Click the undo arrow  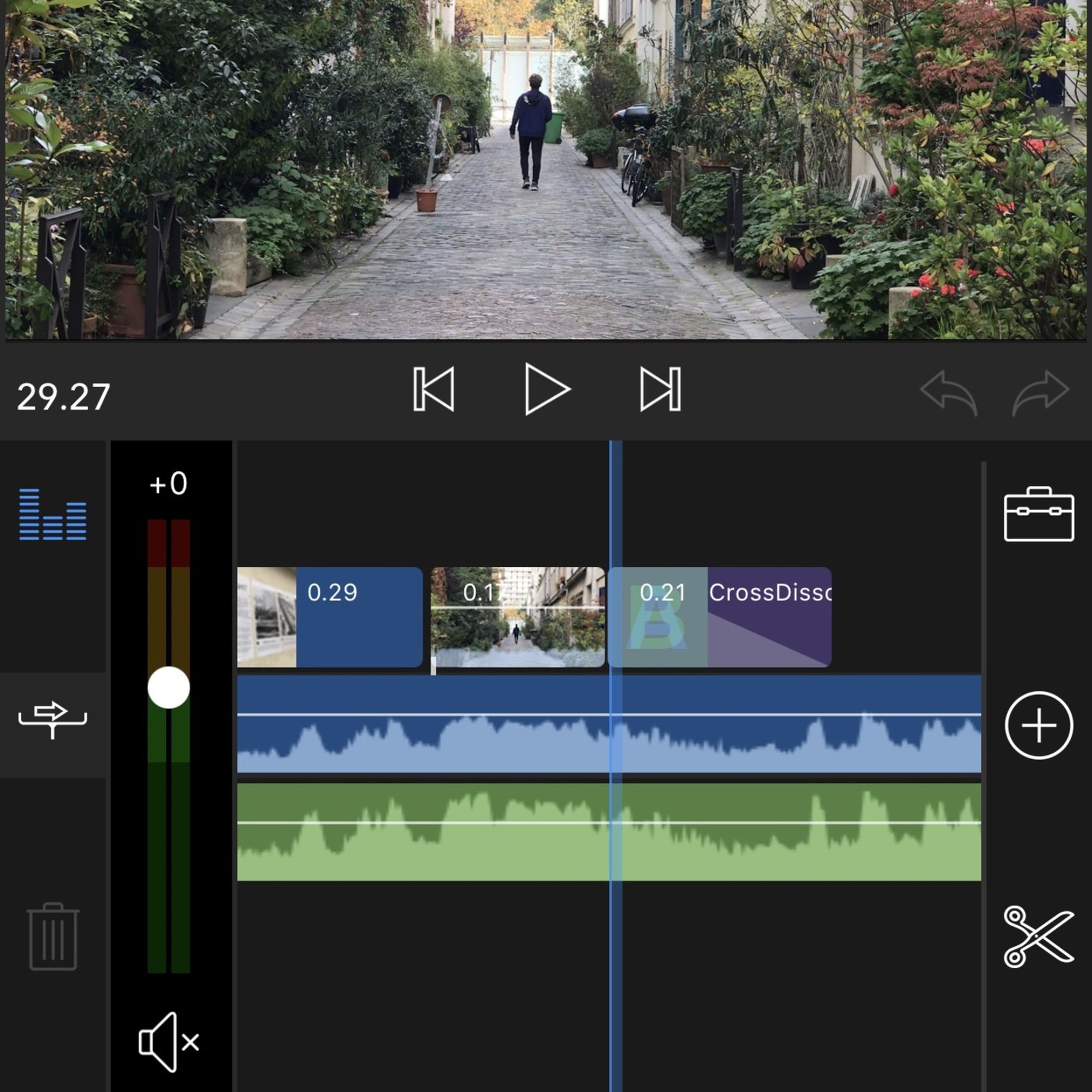point(949,392)
